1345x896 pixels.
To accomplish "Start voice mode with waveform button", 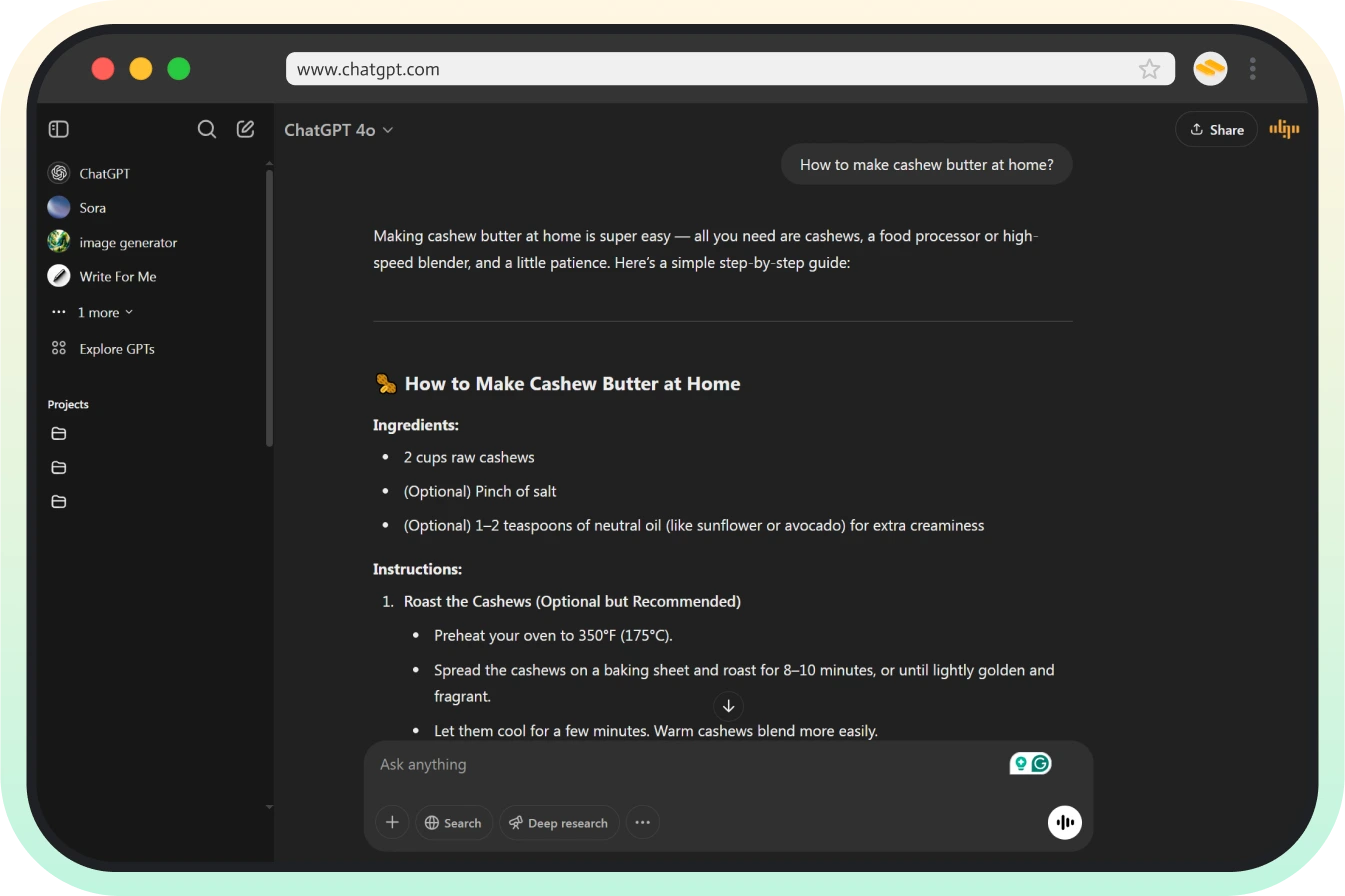I will (1064, 822).
